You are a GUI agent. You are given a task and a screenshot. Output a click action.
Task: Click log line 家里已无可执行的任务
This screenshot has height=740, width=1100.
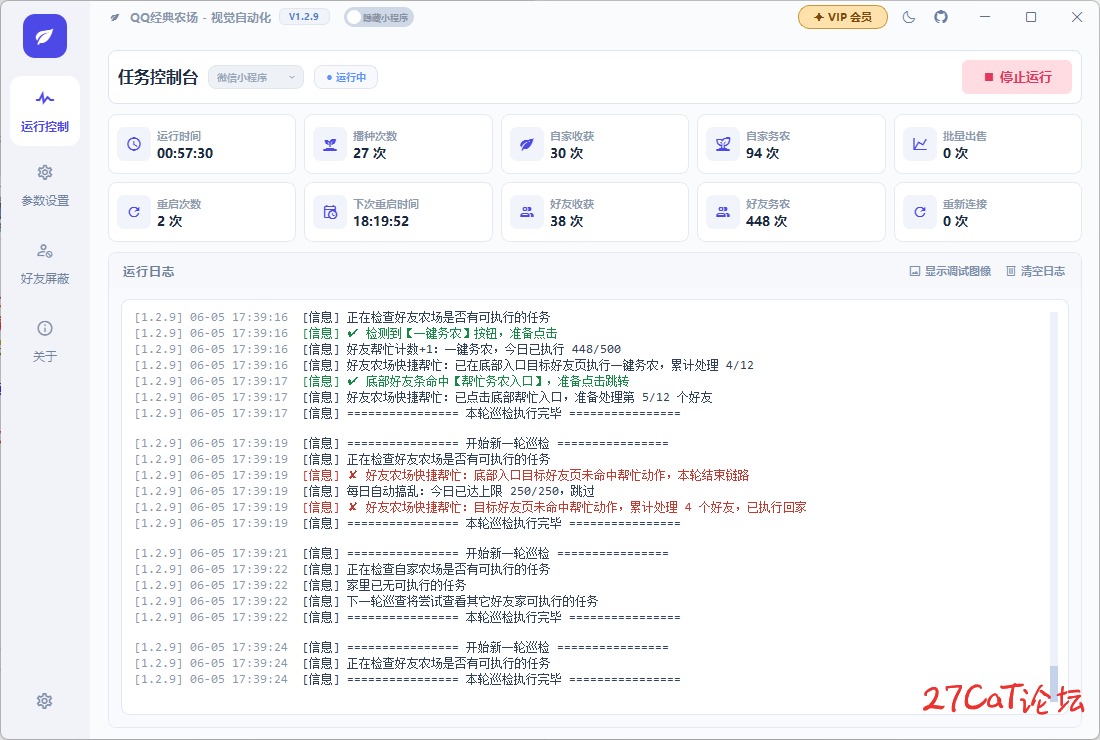coord(300,585)
